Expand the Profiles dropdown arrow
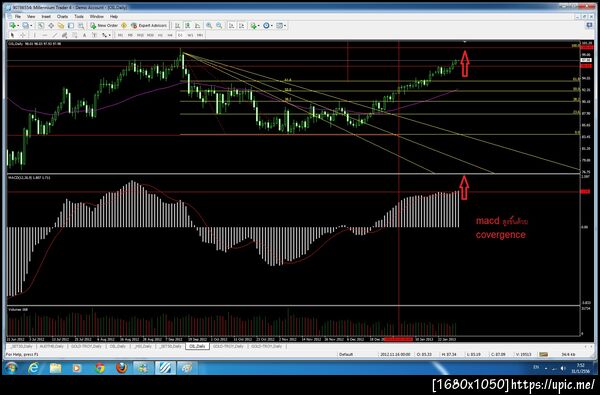 click(x=31, y=26)
